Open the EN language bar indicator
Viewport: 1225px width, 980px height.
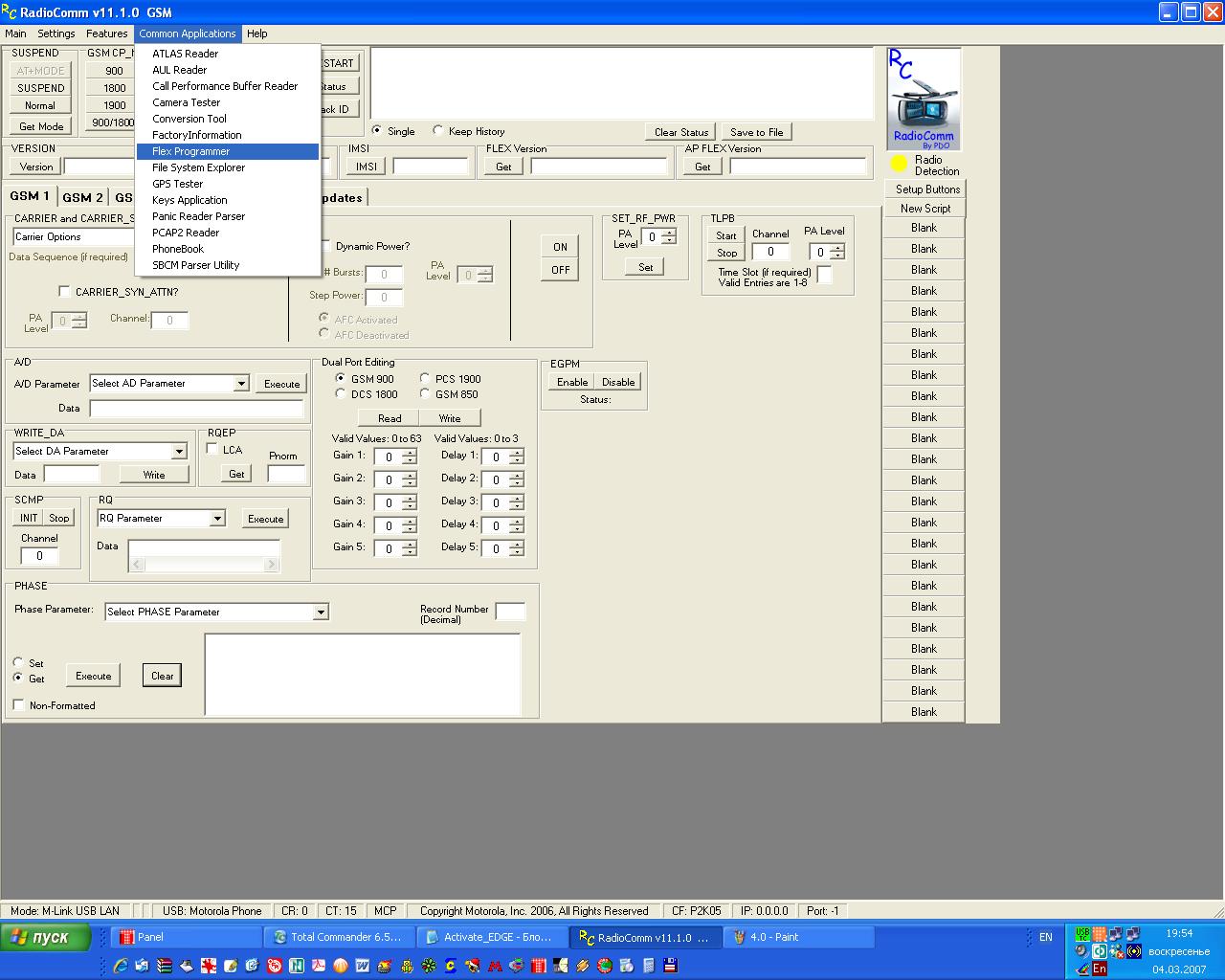1046,937
